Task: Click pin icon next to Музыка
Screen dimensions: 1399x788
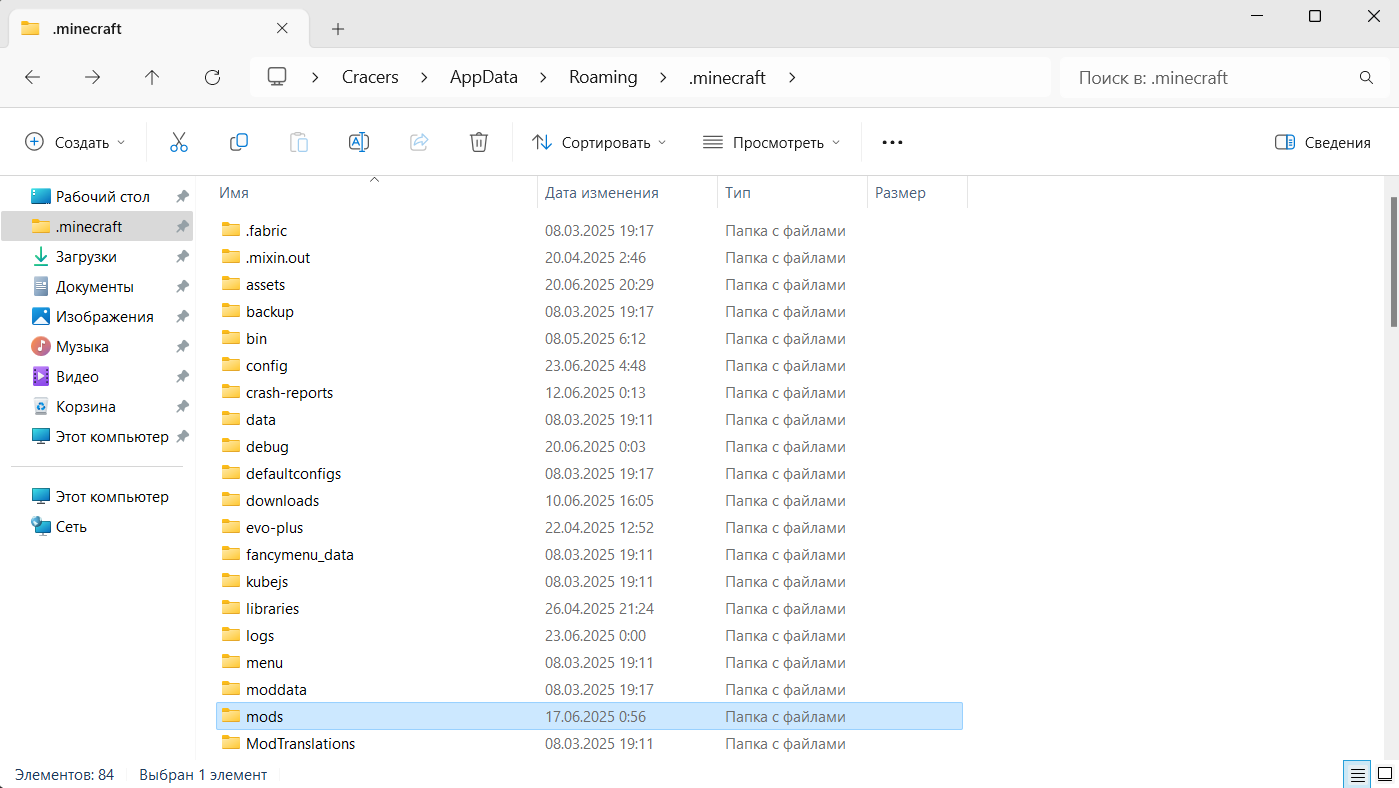Action: (182, 347)
